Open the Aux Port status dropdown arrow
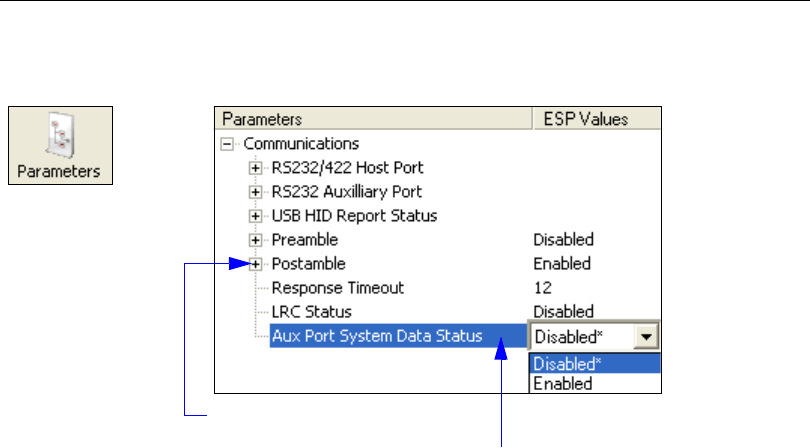Image resolution: width=810 pixels, height=448 pixels. (x=649, y=337)
